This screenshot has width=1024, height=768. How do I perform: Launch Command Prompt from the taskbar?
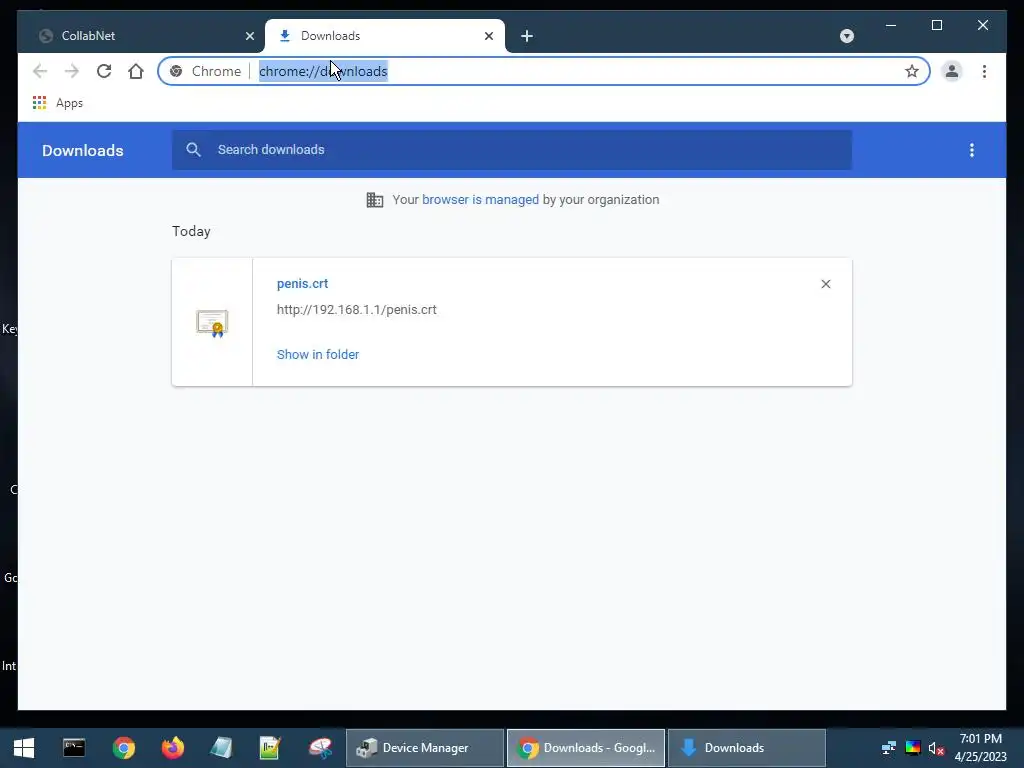pyautogui.click(x=74, y=748)
